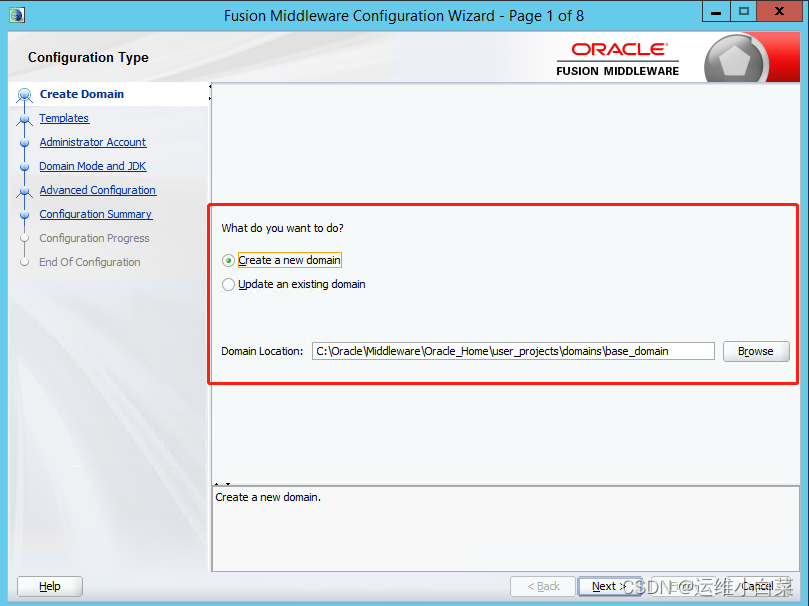
Task: Click the Templates step node icon
Action: tap(24, 119)
